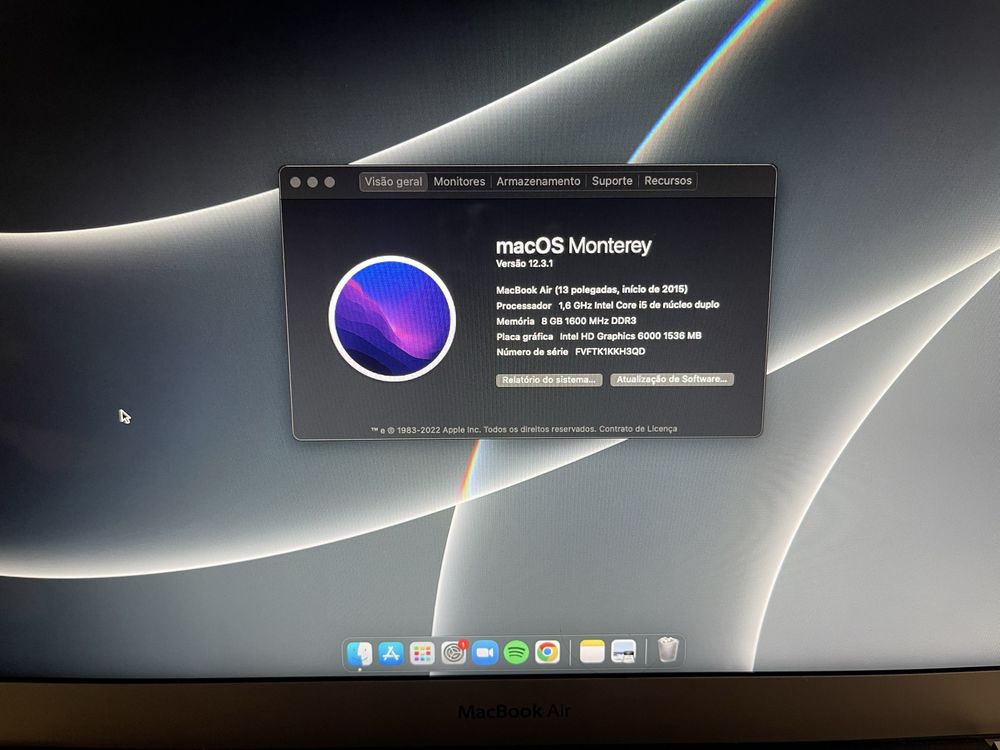Launch Zoom from the Dock
This screenshot has width=1000, height=750.
[x=485, y=652]
